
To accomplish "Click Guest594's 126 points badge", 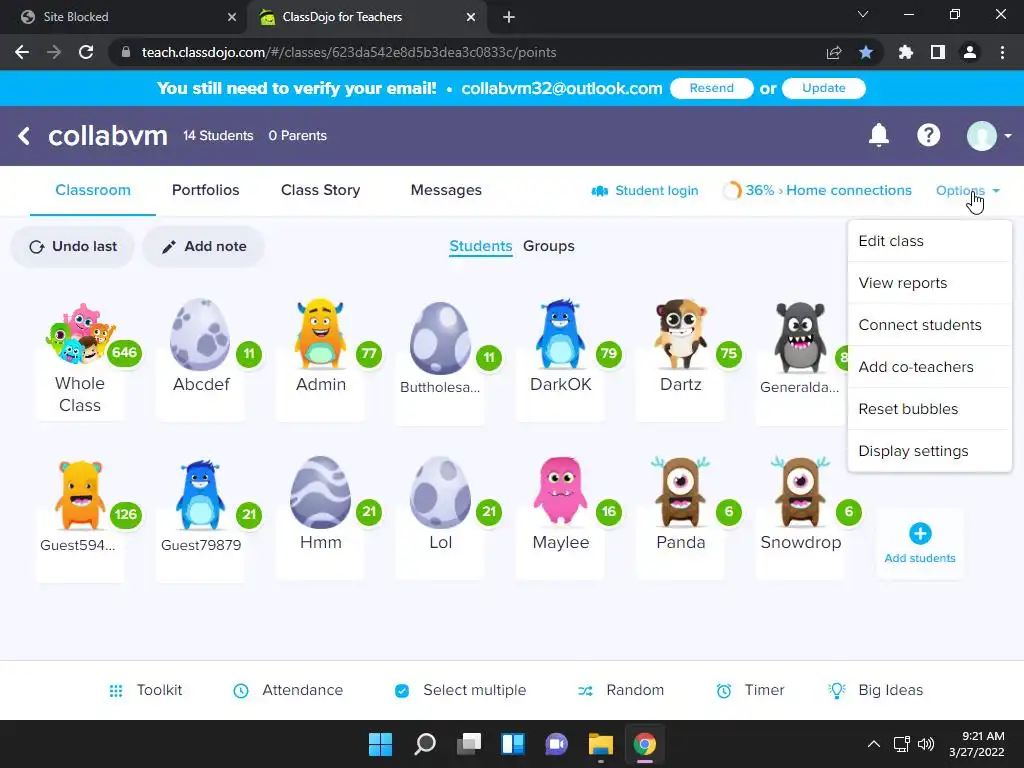I will click(125, 514).
